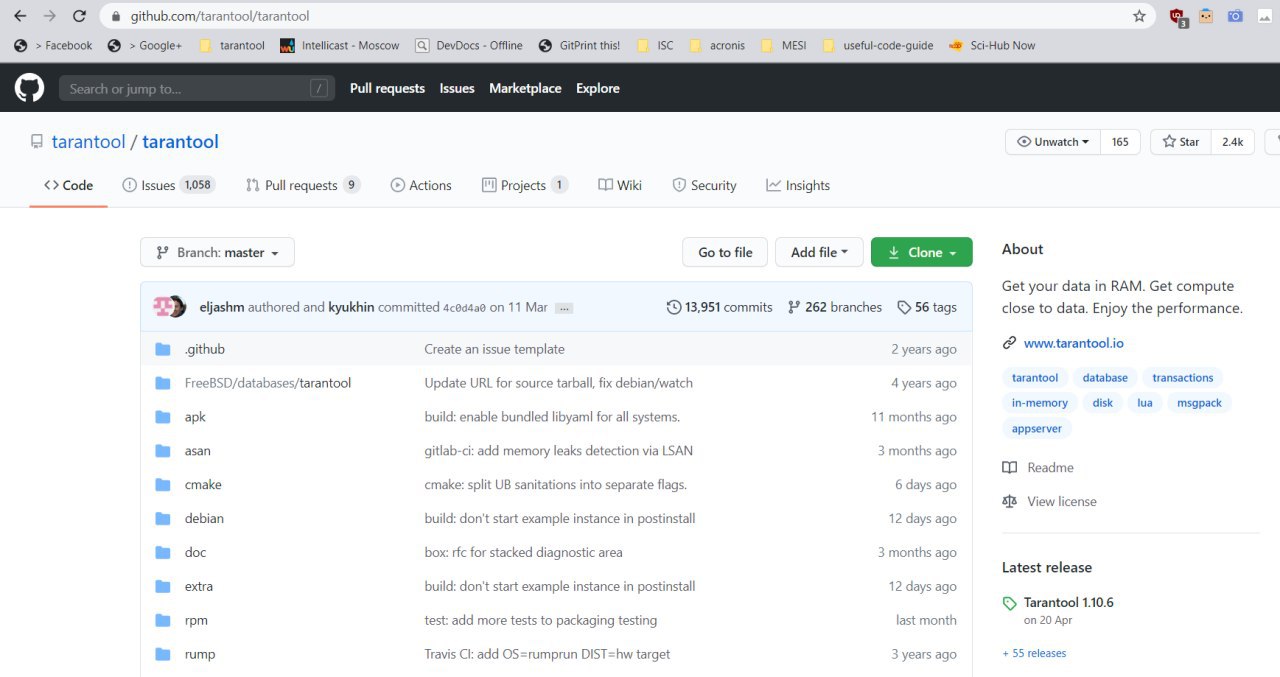Click the book icon next to Readme
This screenshot has width=1280, height=677.
click(x=1009, y=468)
